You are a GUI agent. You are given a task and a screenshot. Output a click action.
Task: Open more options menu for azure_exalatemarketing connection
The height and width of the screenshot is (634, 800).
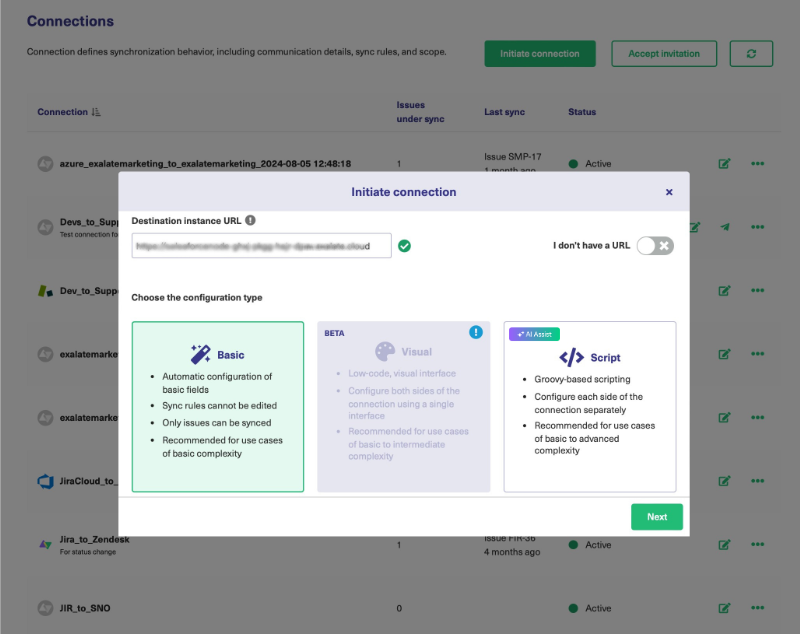click(757, 164)
